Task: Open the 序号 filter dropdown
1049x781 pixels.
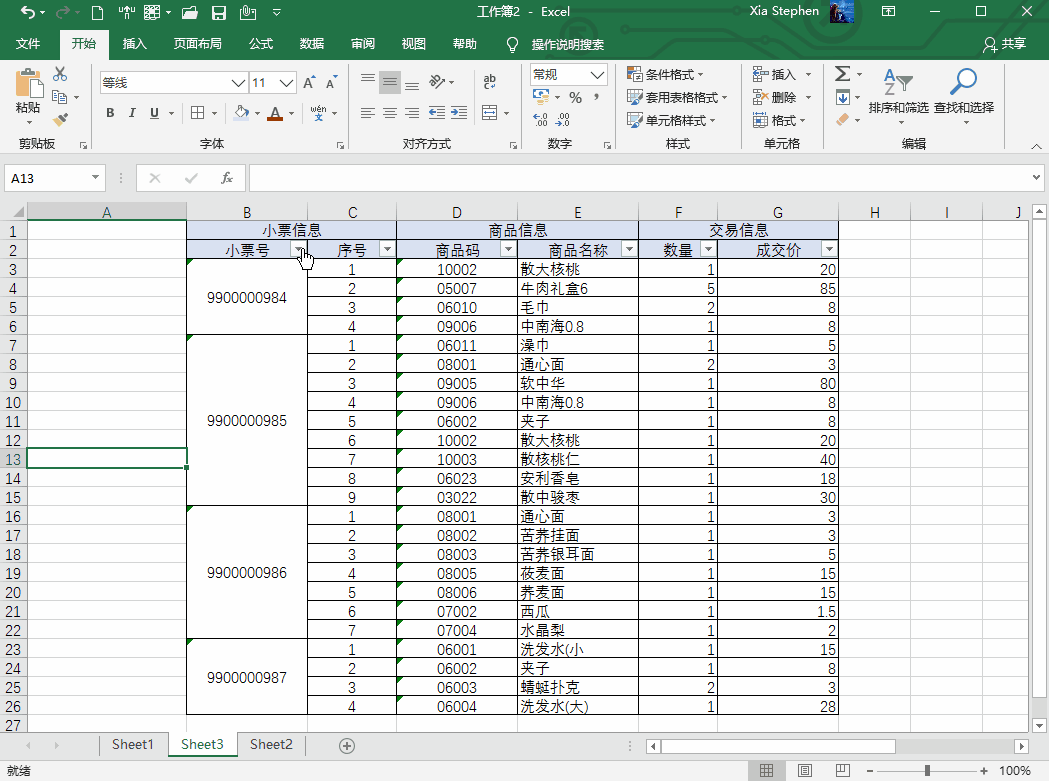Action: 387,250
